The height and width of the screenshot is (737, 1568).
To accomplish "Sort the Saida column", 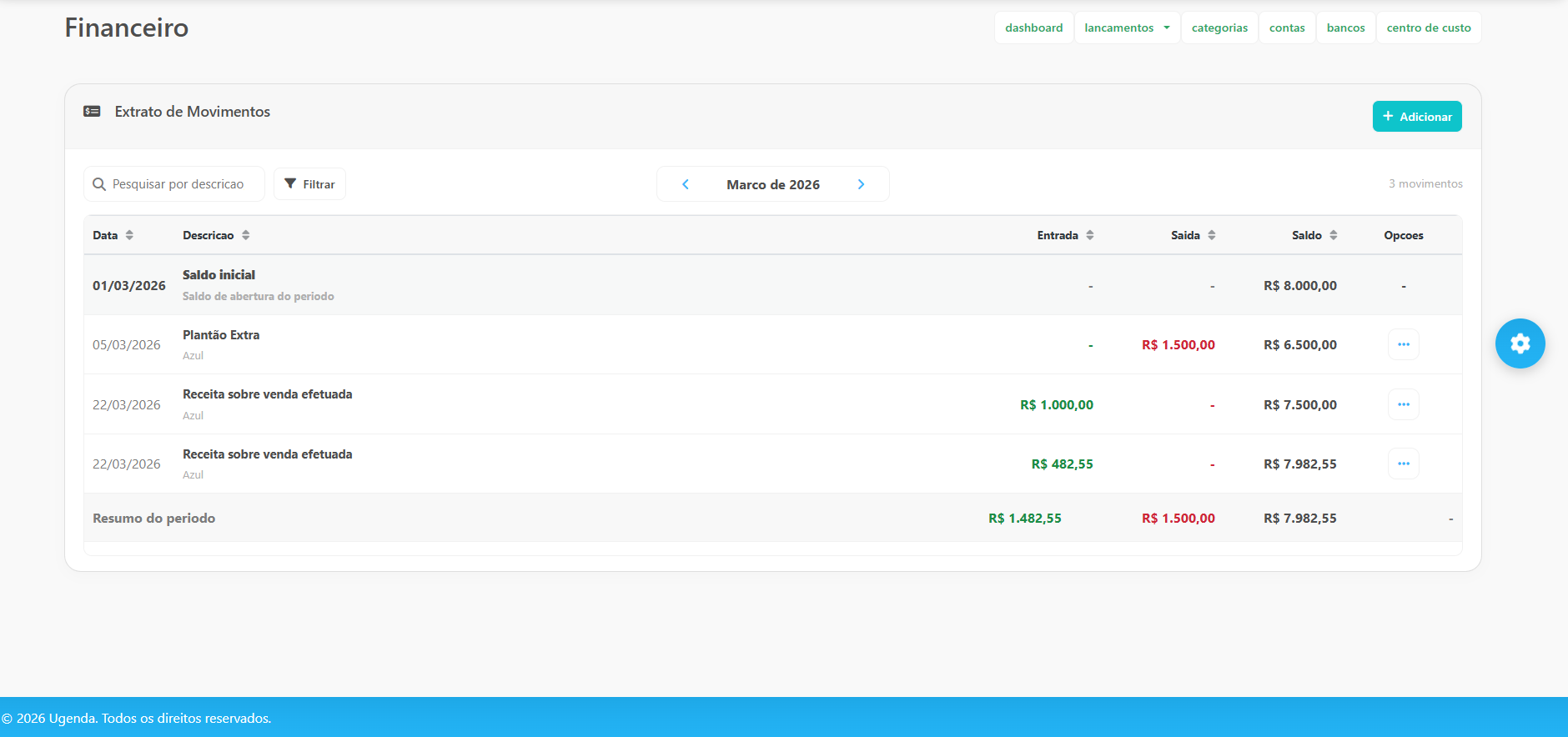I will click(x=1211, y=235).
